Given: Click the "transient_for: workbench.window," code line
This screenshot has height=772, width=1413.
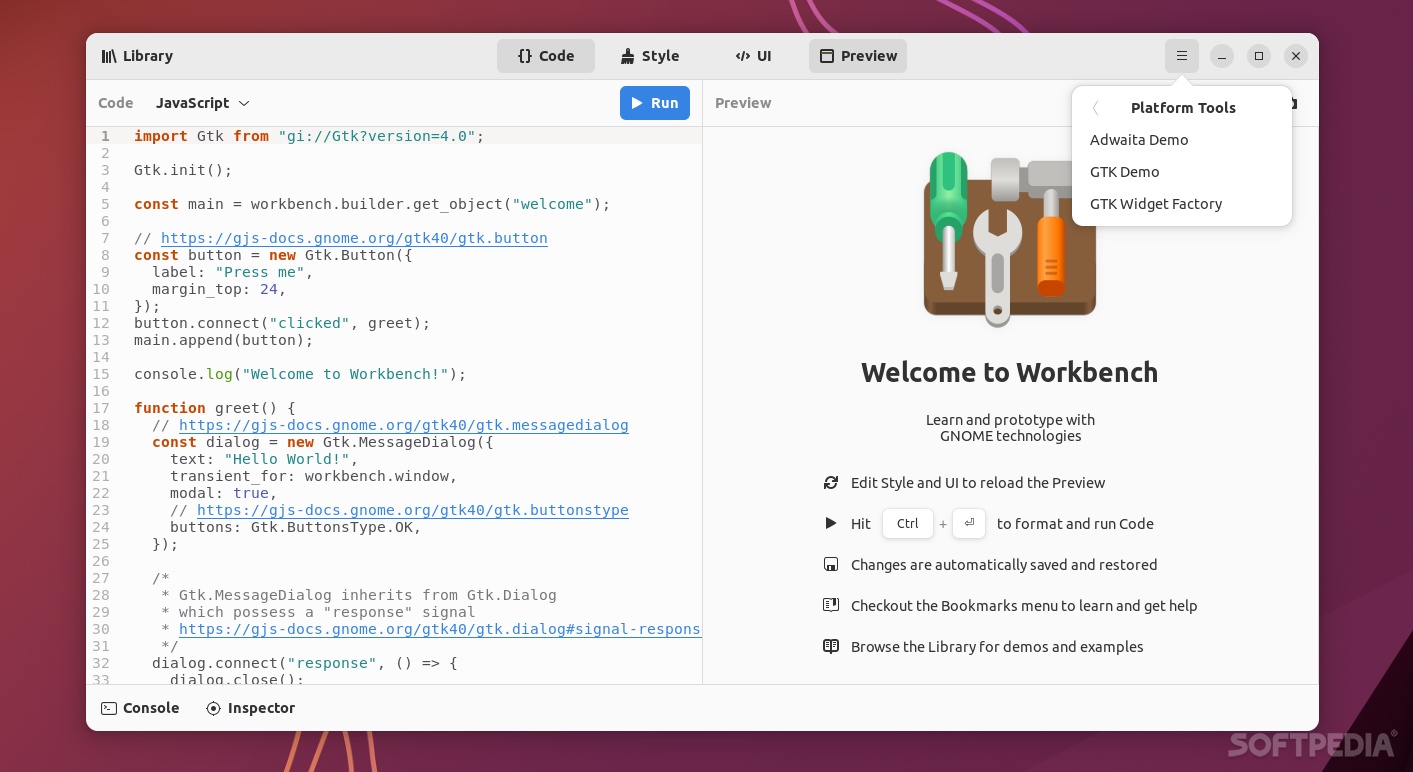Looking at the screenshot, I should click(x=314, y=476).
